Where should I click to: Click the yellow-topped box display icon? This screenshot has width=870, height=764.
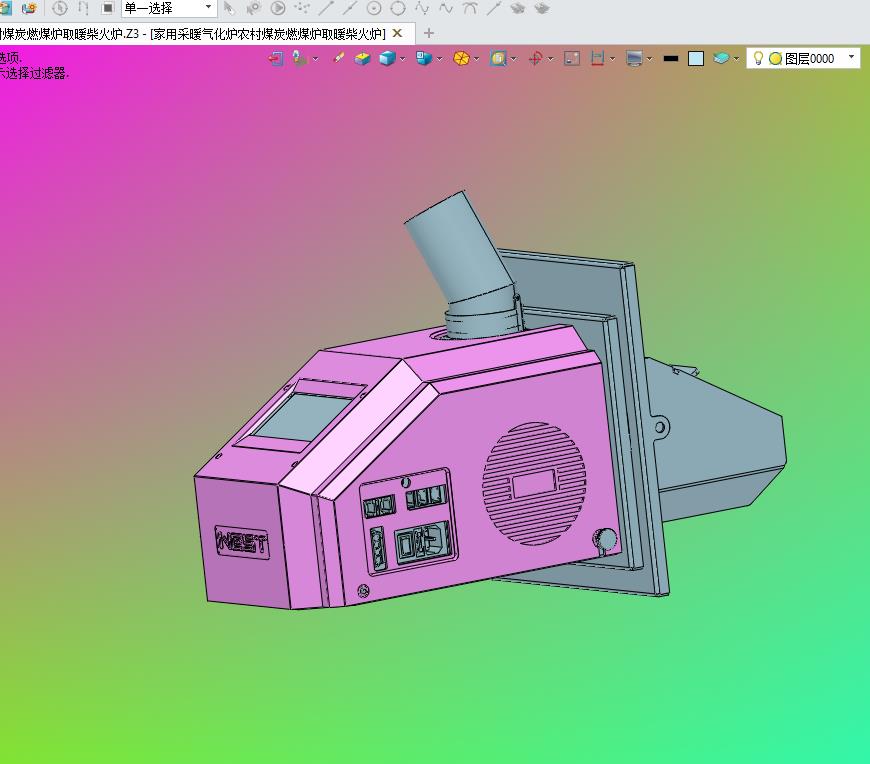[362, 58]
